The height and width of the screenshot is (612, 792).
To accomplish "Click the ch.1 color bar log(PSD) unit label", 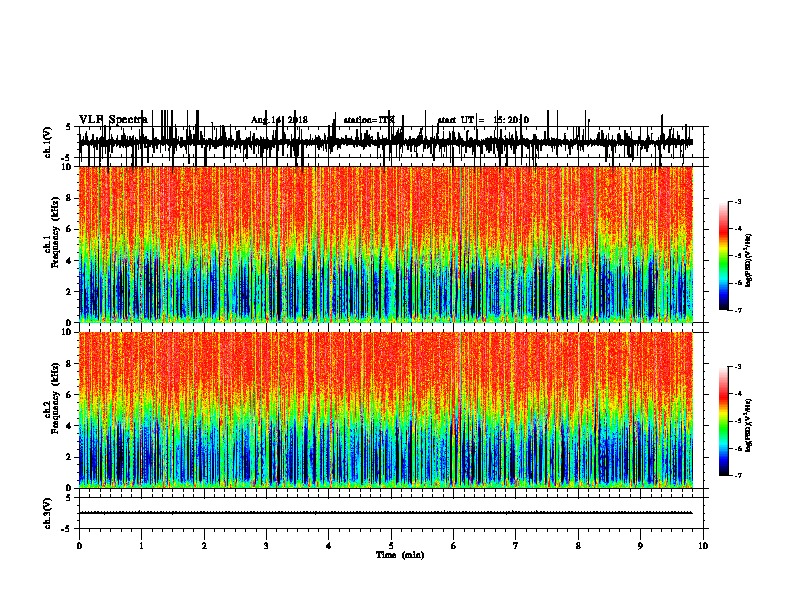I will tap(749, 261).
